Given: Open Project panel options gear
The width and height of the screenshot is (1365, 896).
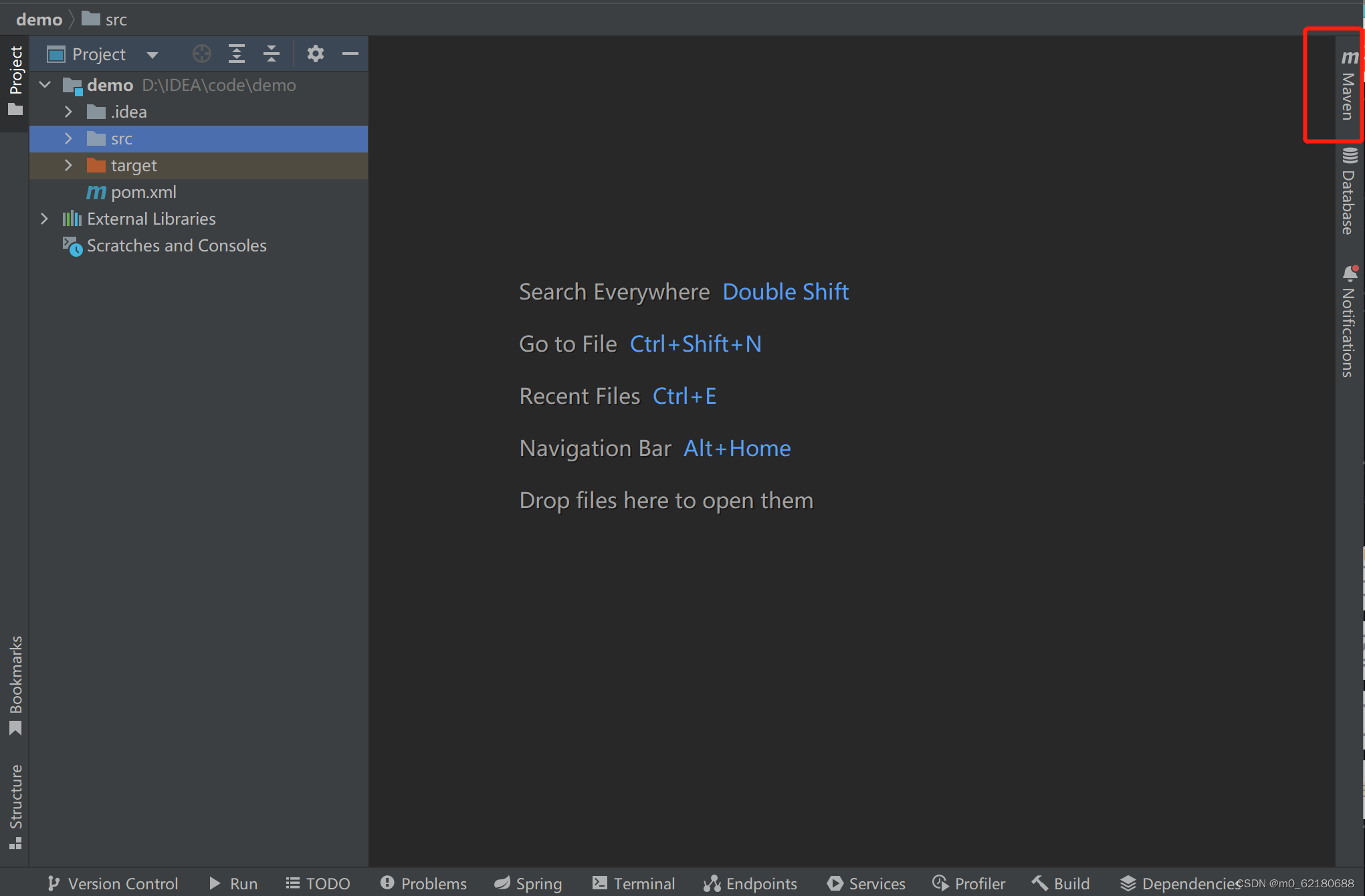Looking at the screenshot, I should pyautogui.click(x=315, y=53).
